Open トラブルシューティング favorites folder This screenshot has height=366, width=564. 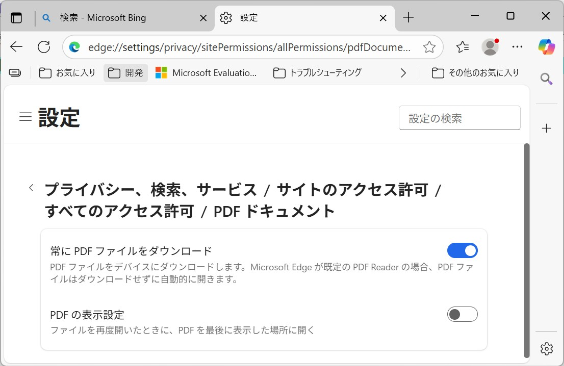tap(317, 73)
